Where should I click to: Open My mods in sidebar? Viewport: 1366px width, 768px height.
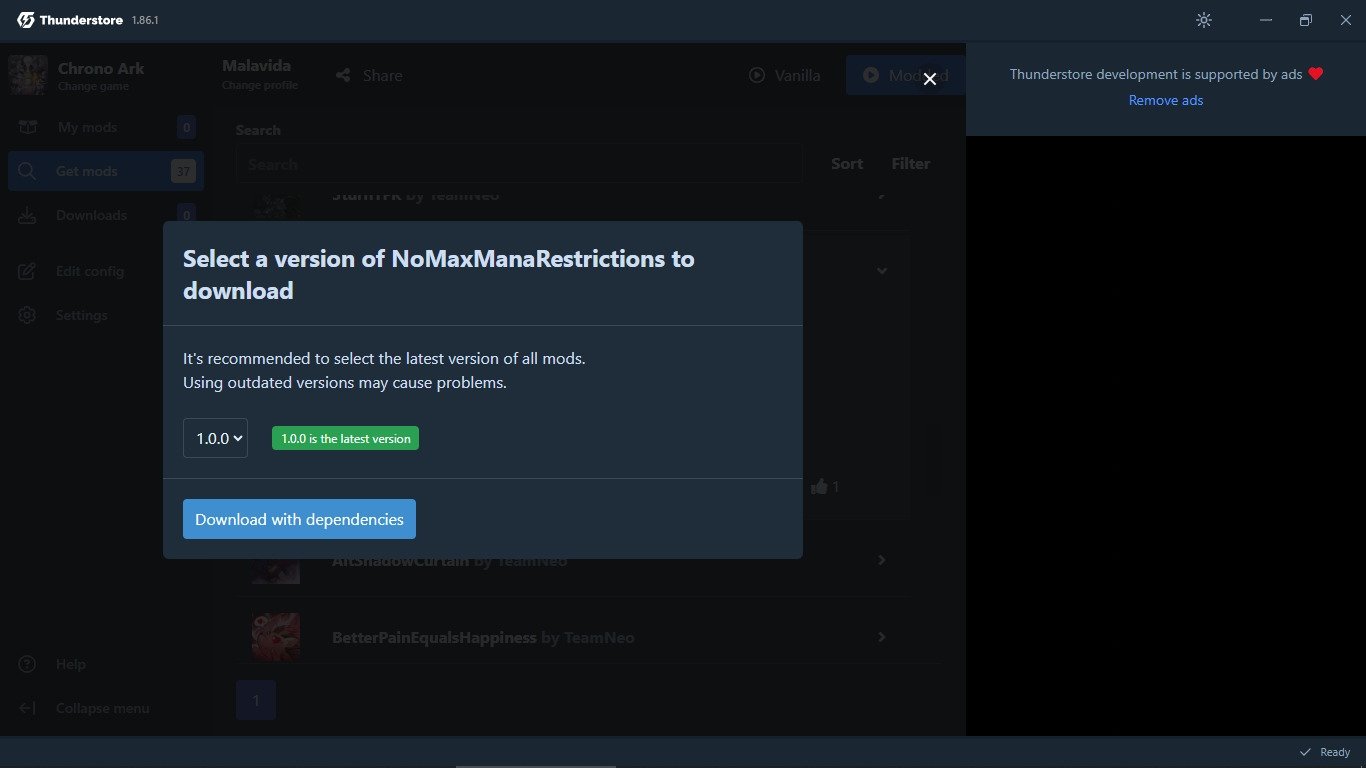[x=105, y=127]
